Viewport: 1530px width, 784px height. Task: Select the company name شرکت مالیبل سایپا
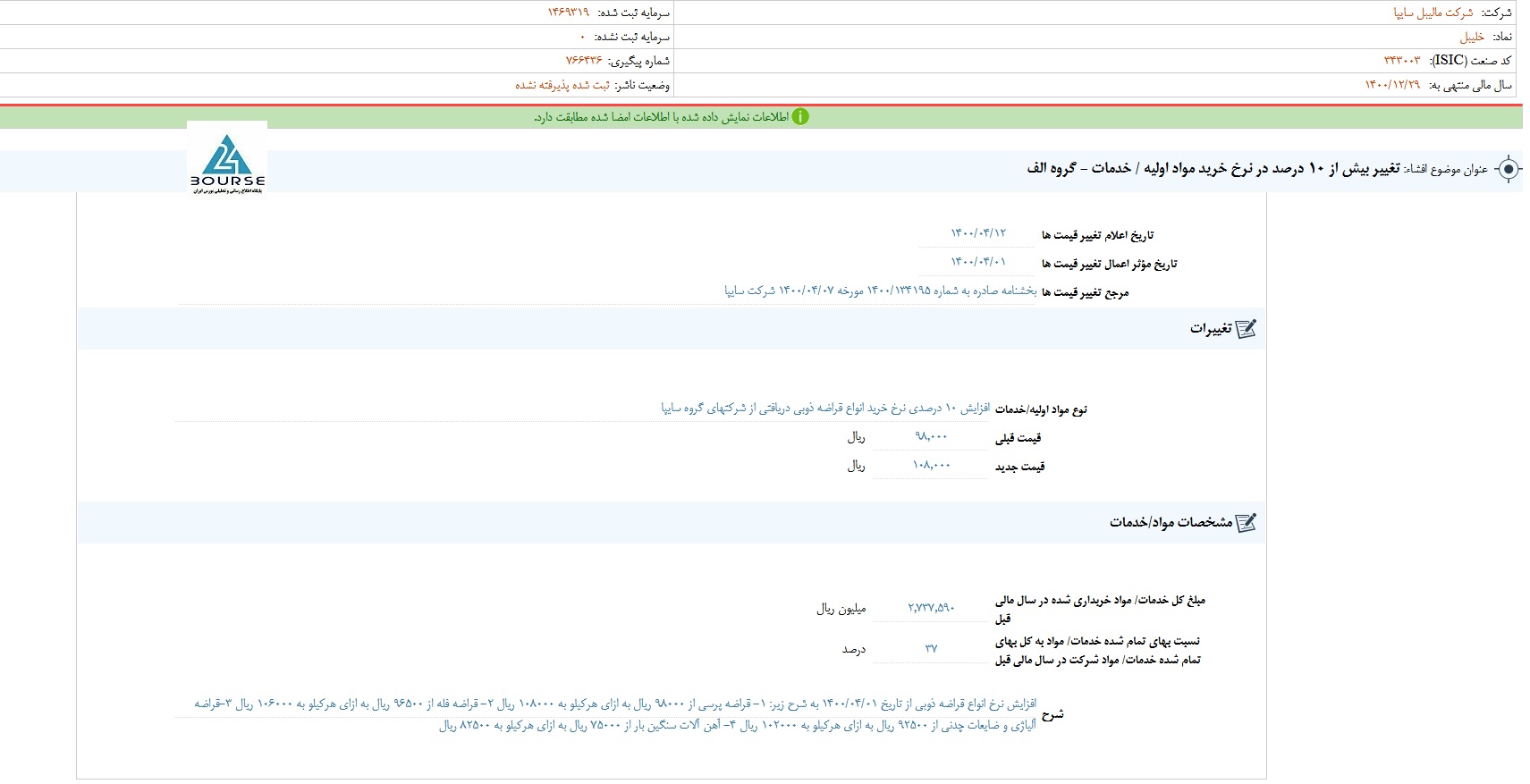click(1433, 13)
